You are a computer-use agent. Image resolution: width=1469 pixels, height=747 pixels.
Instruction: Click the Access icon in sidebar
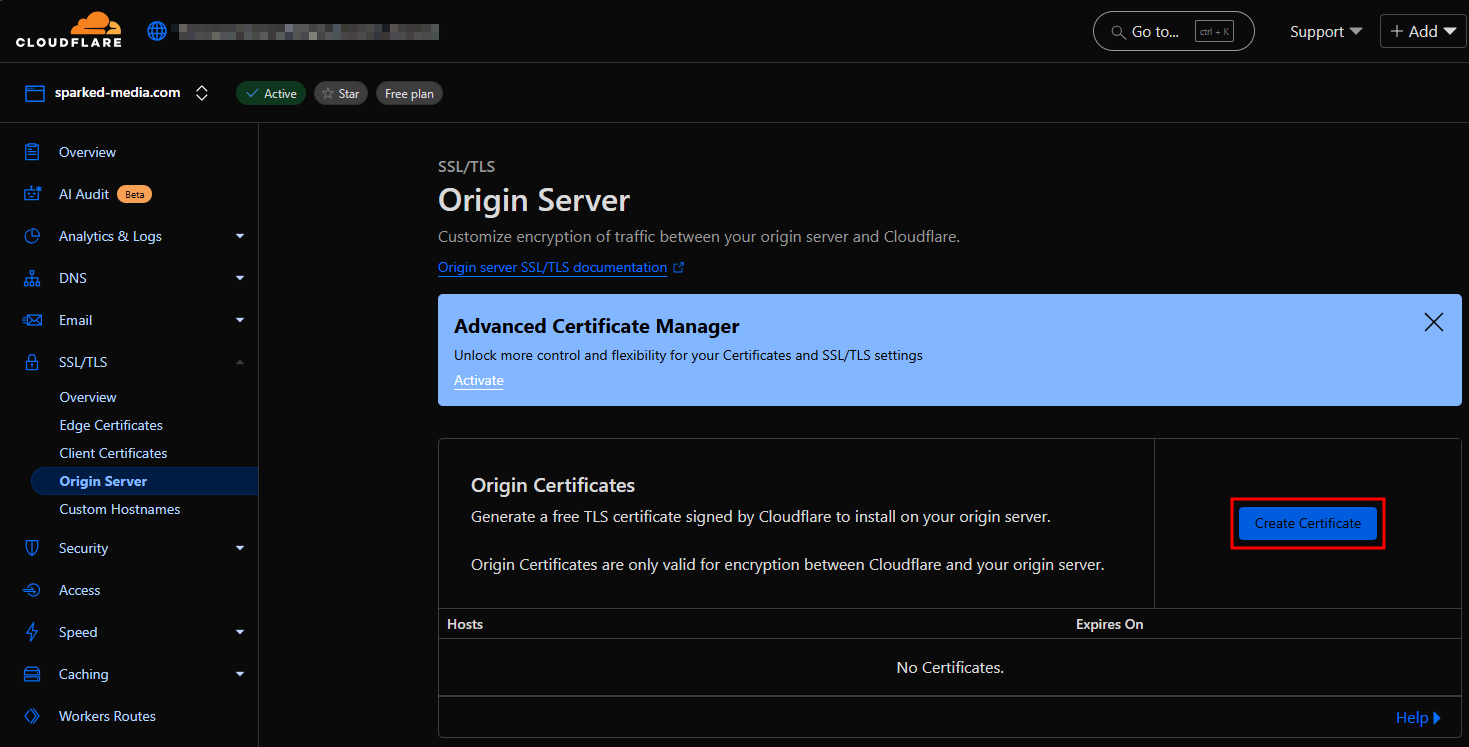[x=33, y=590]
